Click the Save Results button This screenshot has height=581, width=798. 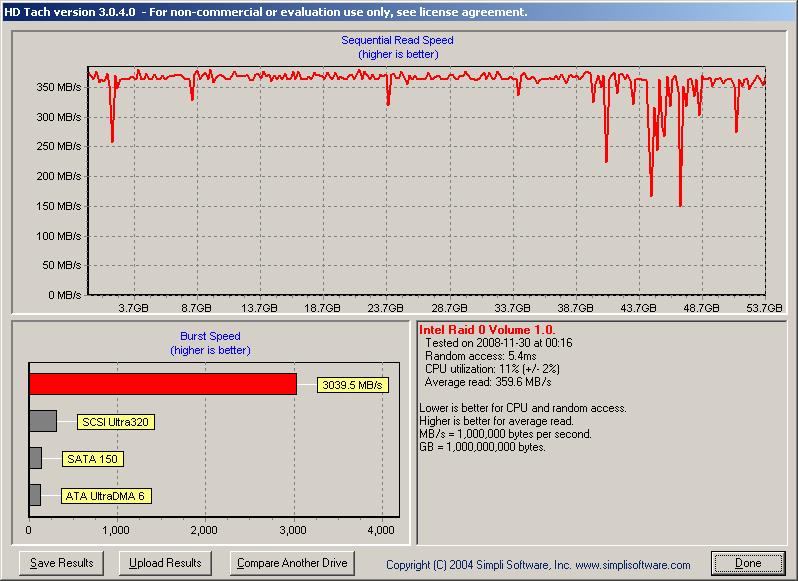click(61, 563)
